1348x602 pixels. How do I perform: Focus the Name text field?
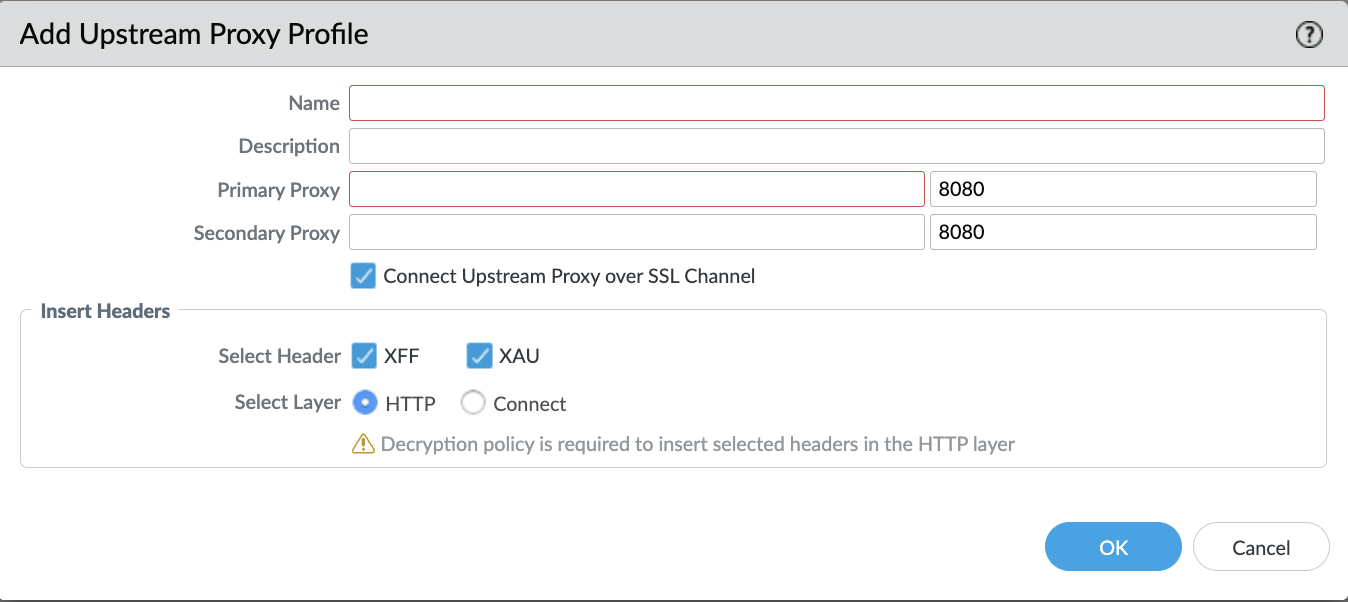pos(836,103)
